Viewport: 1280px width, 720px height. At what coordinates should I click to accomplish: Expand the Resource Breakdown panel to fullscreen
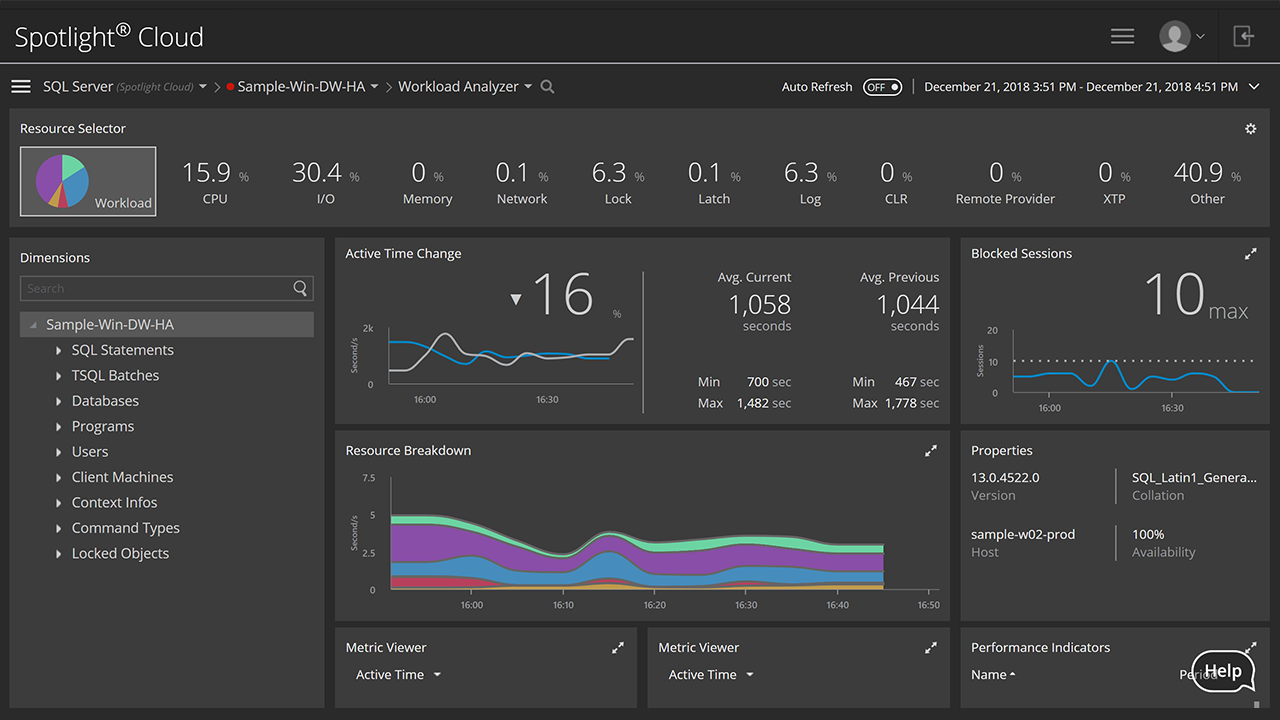(930, 450)
